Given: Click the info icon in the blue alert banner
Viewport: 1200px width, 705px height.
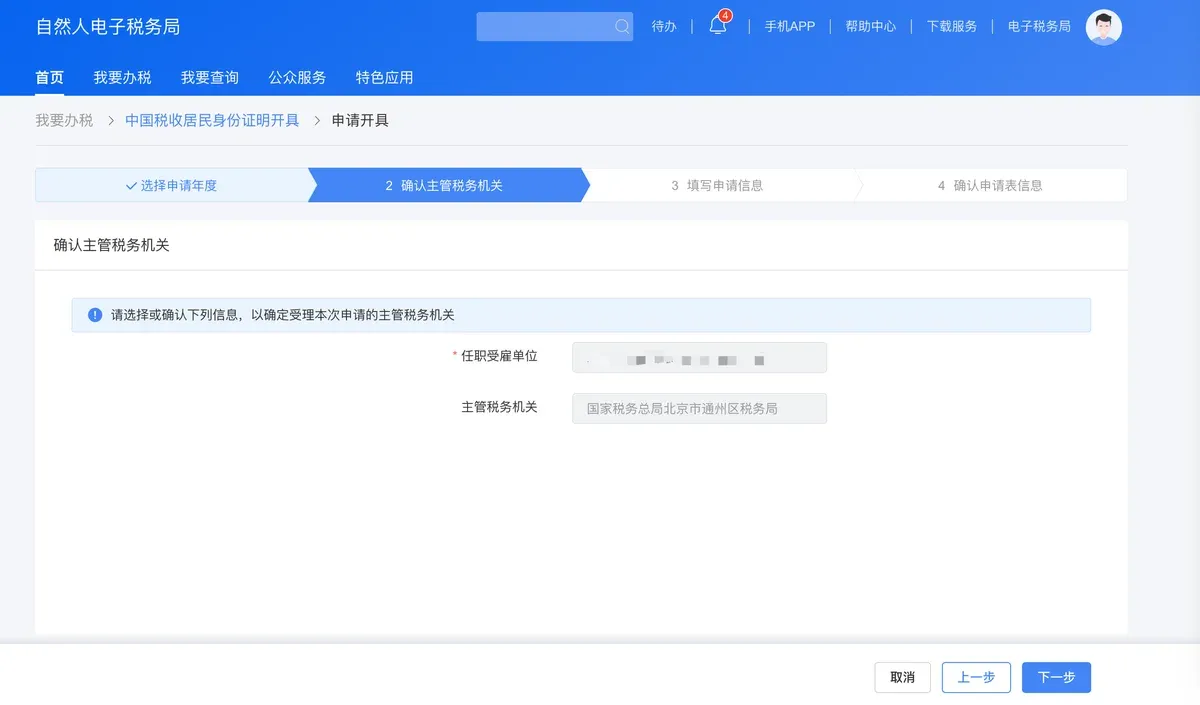Looking at the screenshot, I should click(94, 314).
